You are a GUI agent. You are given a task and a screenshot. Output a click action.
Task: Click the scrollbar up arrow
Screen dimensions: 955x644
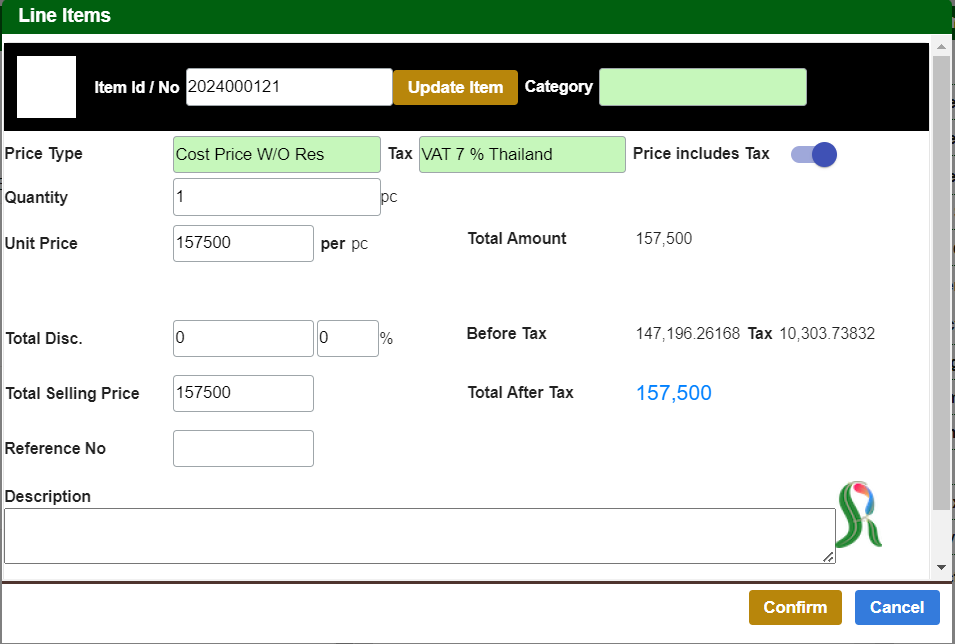click(x=941, y=48)
